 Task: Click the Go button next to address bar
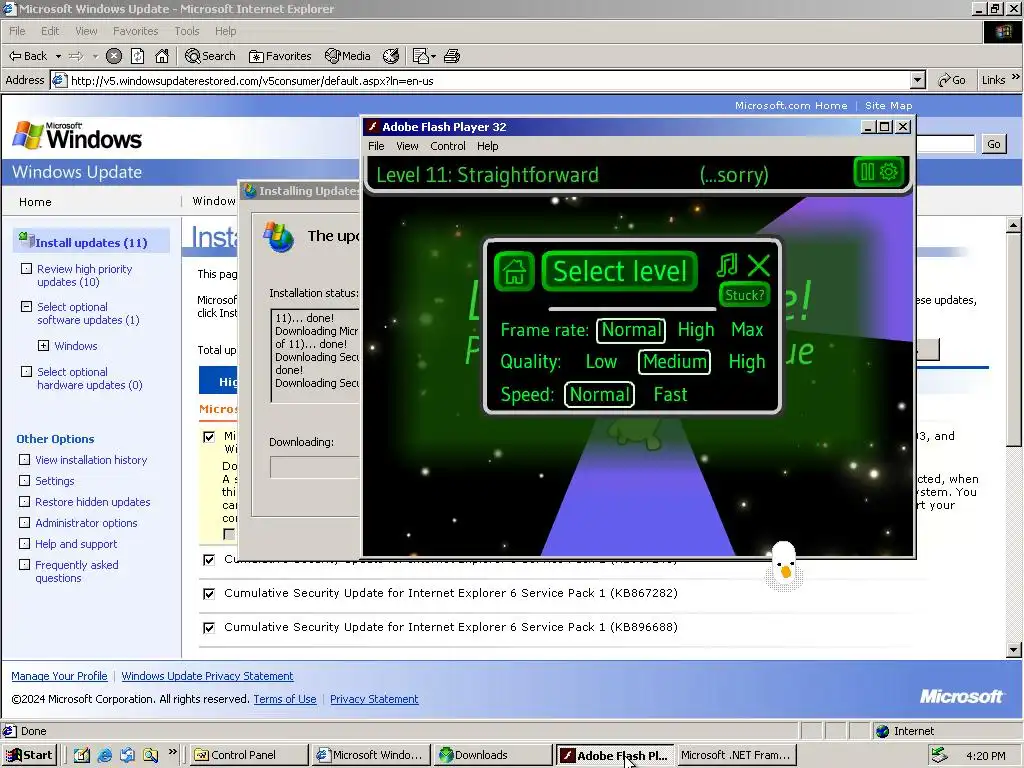952,80
